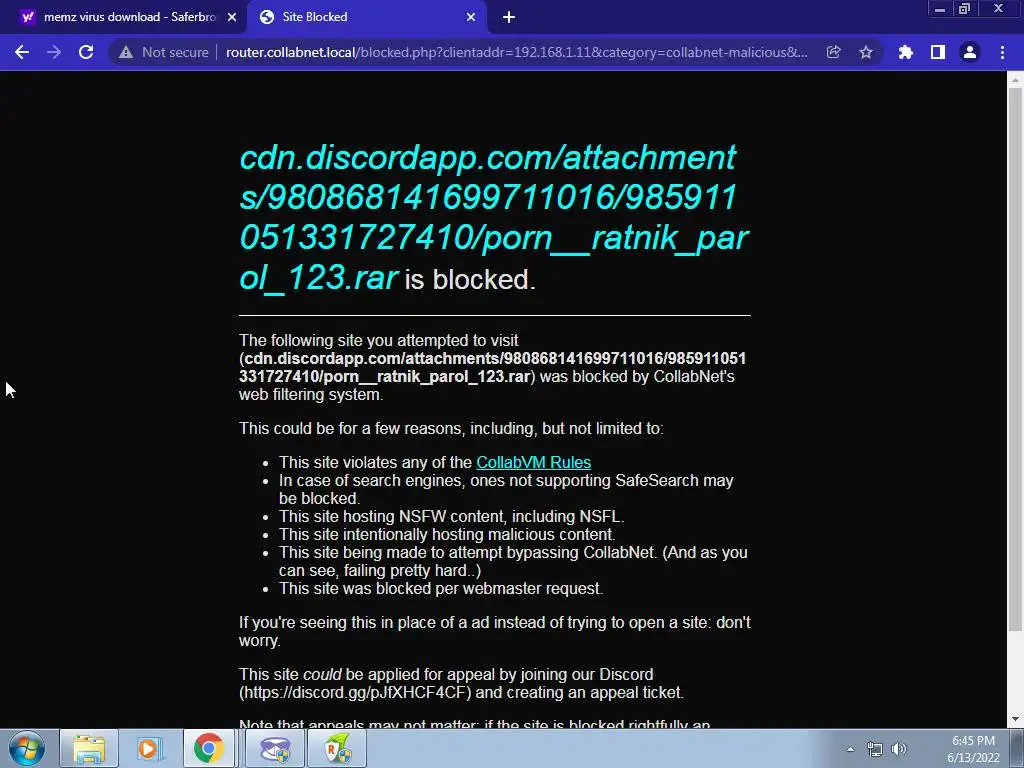Bookmark this page with the star
The width and height of the screenshot is (1024, 768).
tap(866, 52)
